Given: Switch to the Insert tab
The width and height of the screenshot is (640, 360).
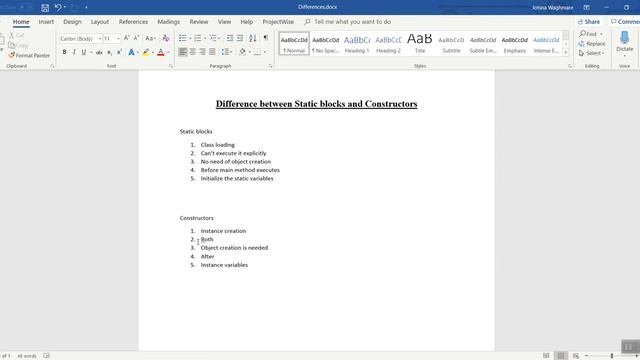Looking at the screenshot, I should 46,22.
